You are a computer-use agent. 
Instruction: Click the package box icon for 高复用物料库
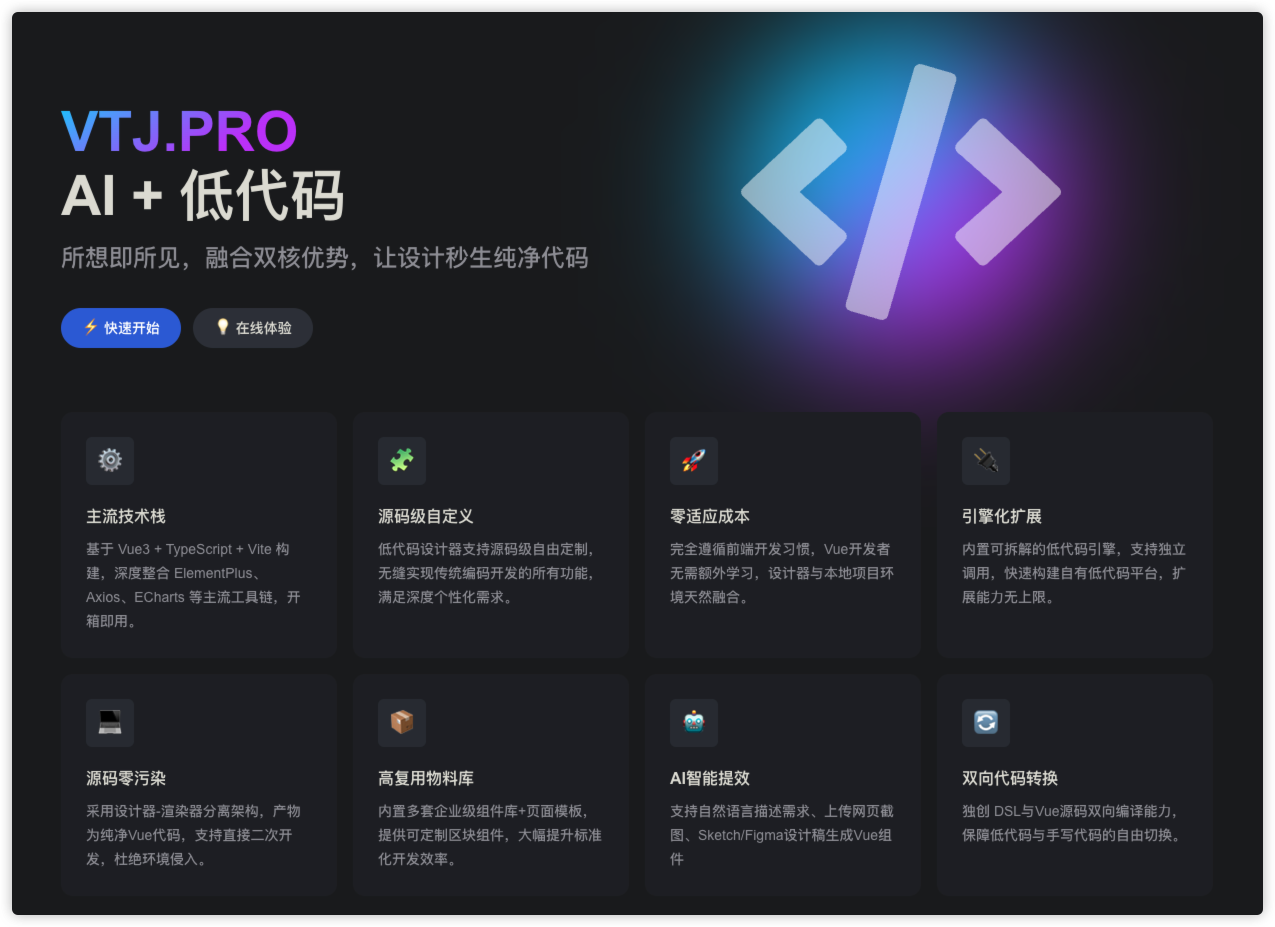(x=402, y=723)
